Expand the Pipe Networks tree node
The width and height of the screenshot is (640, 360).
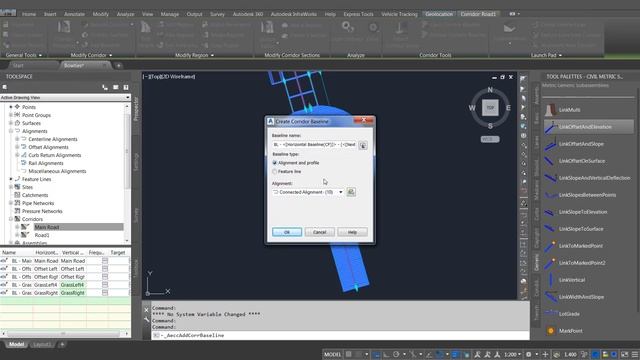pos(11,203)
